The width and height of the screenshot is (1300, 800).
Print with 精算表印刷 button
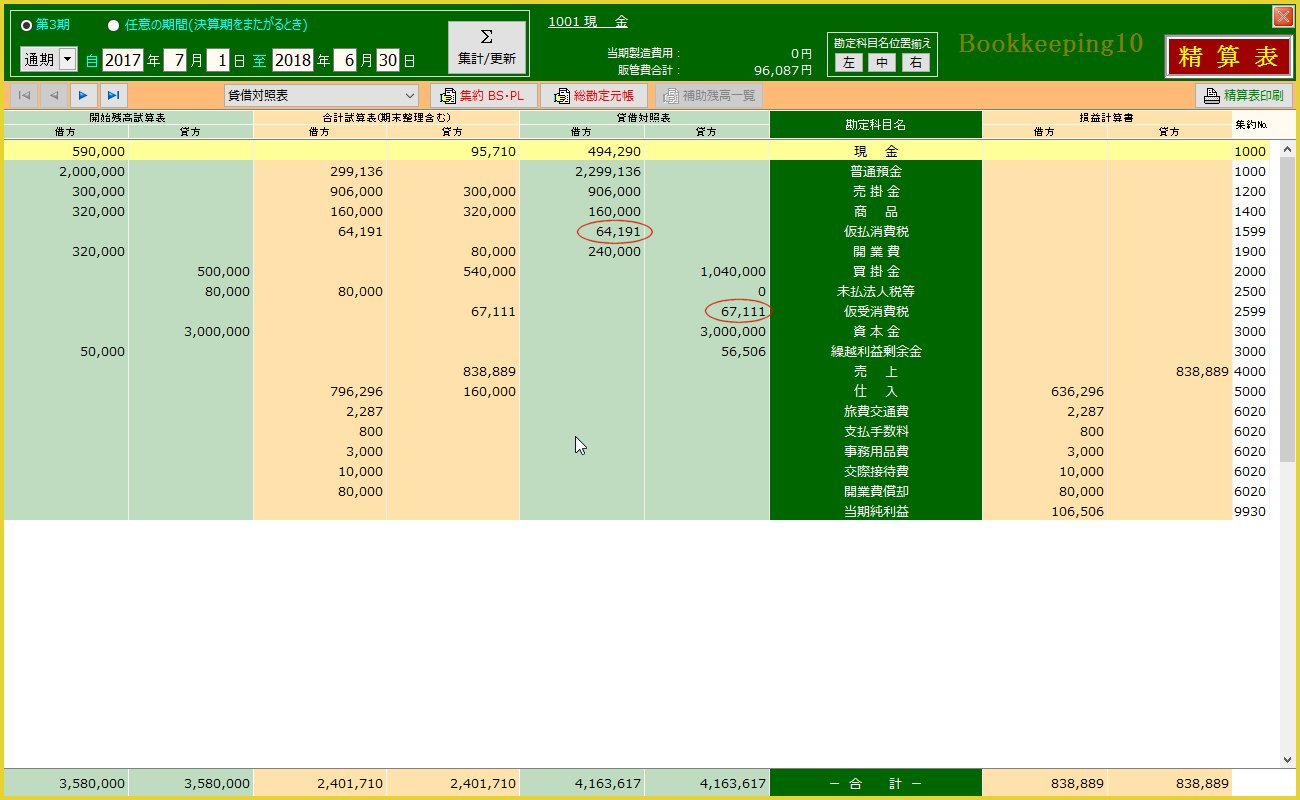click(1244, 96)
